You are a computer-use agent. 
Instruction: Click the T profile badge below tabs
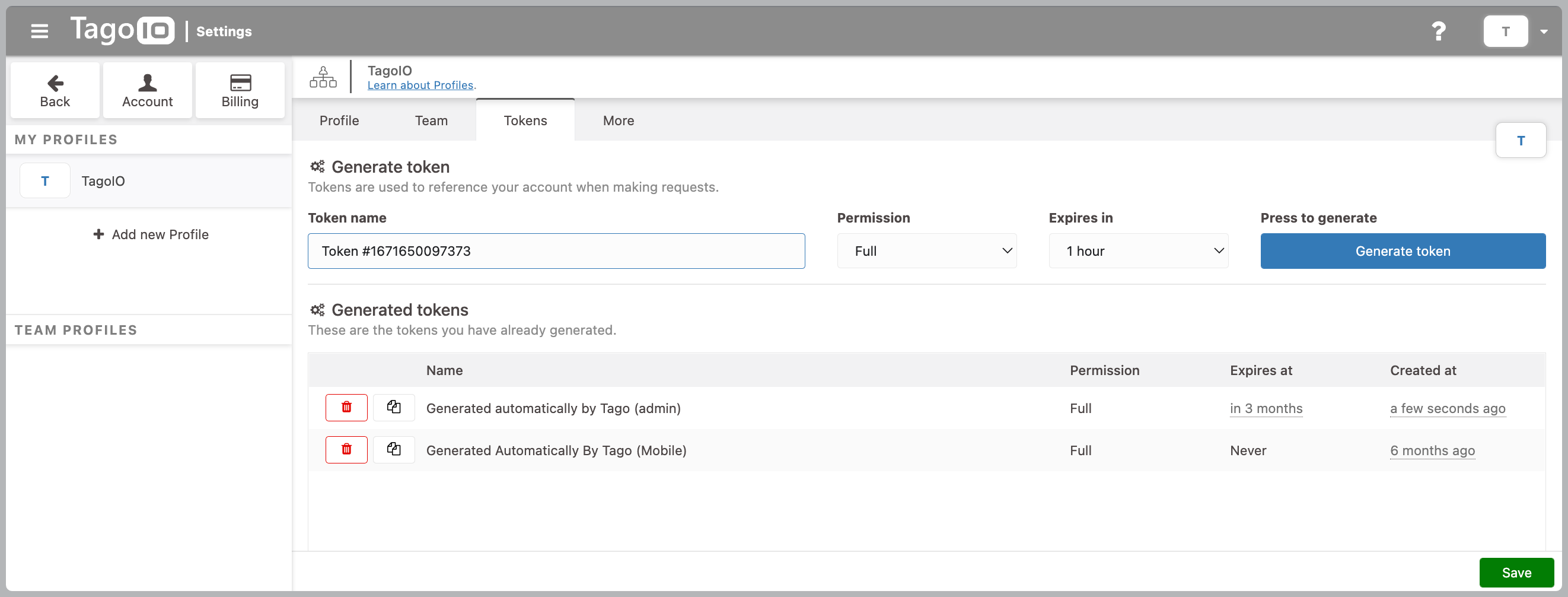click(1521, 141)
